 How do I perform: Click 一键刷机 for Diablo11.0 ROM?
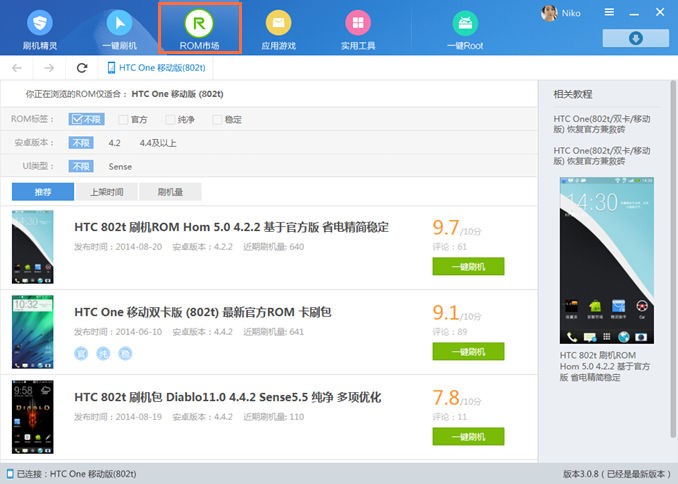468,436
